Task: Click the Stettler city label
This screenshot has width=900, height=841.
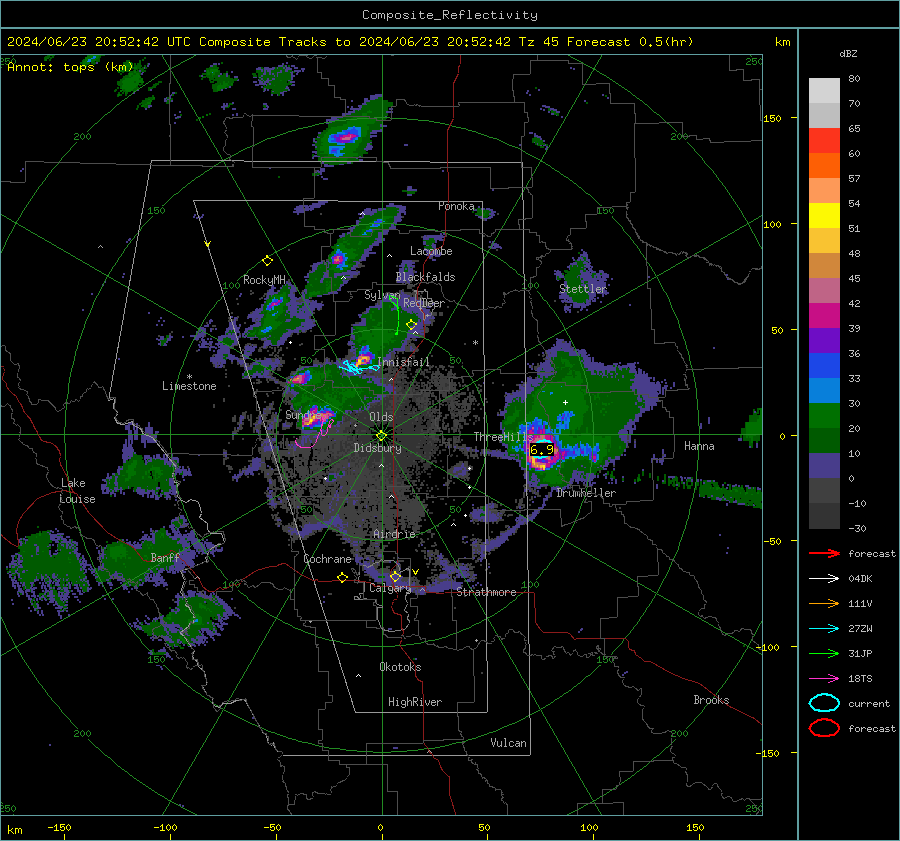Action: (x=583, y=289)
